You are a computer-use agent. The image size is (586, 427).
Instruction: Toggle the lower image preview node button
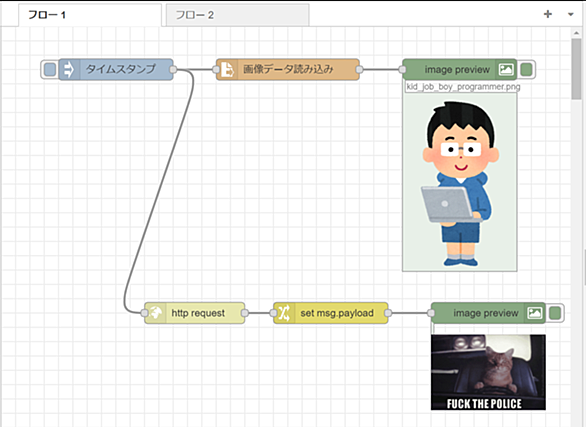(x=555, y=313)
